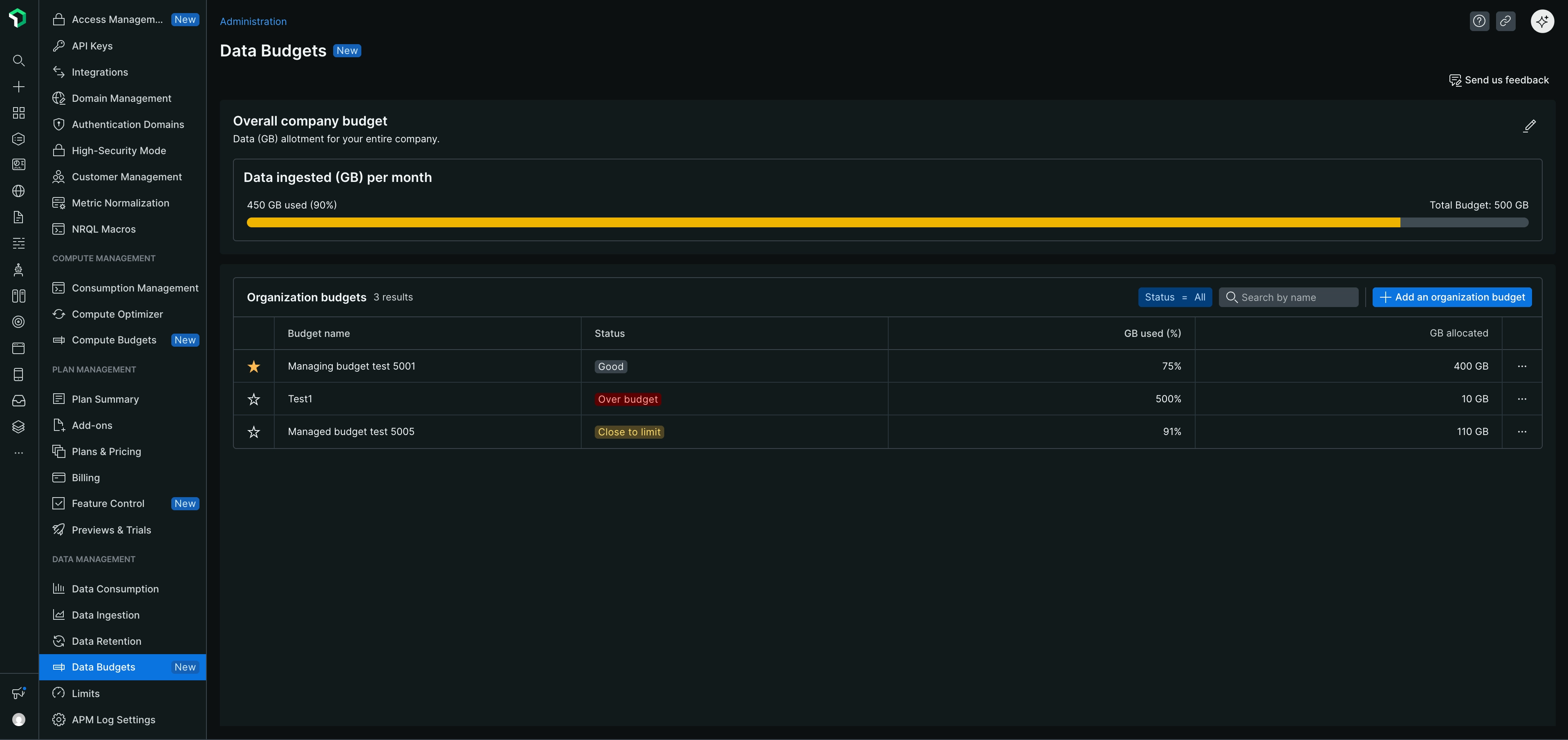Click the copy permalink chain icon
Image resolution: width=1568 pixels, height=740 pixels.
point(1505,21)
